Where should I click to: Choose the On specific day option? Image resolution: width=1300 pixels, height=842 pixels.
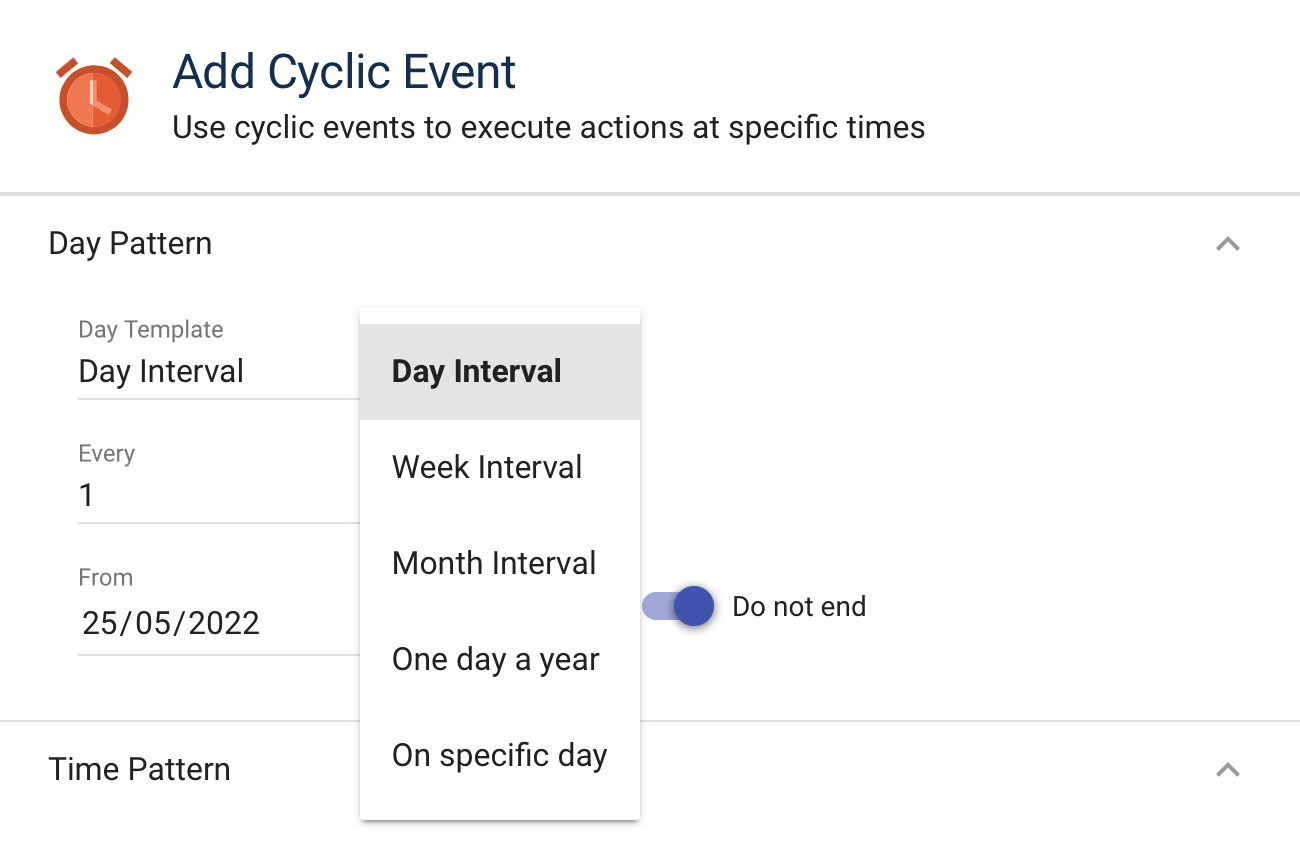pos(499,755)
